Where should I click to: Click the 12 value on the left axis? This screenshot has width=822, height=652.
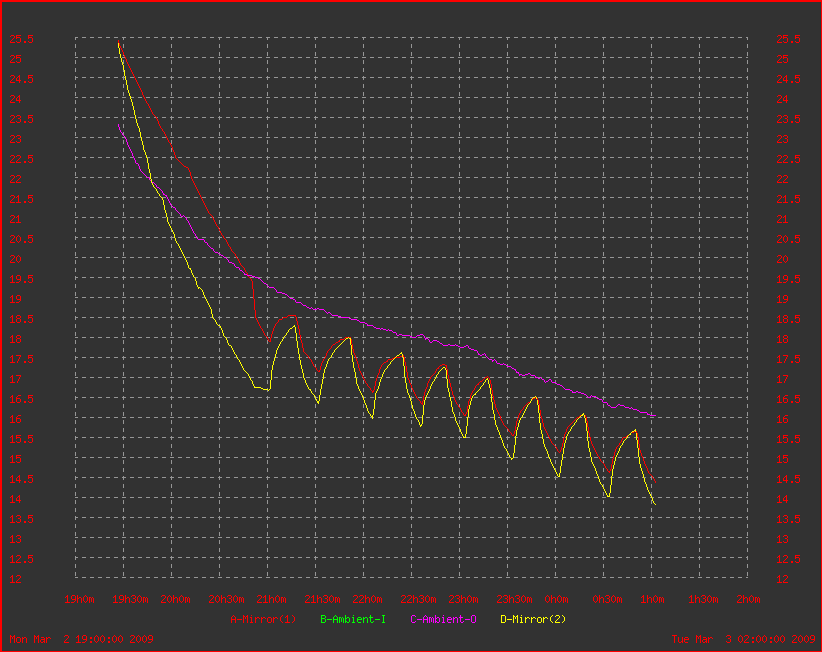15,579
